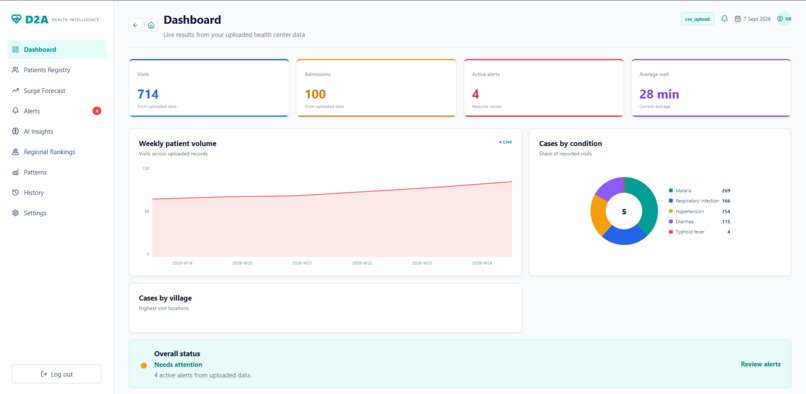
Task: Click the 4 active alerts message
Action: (x=203, y=375)
